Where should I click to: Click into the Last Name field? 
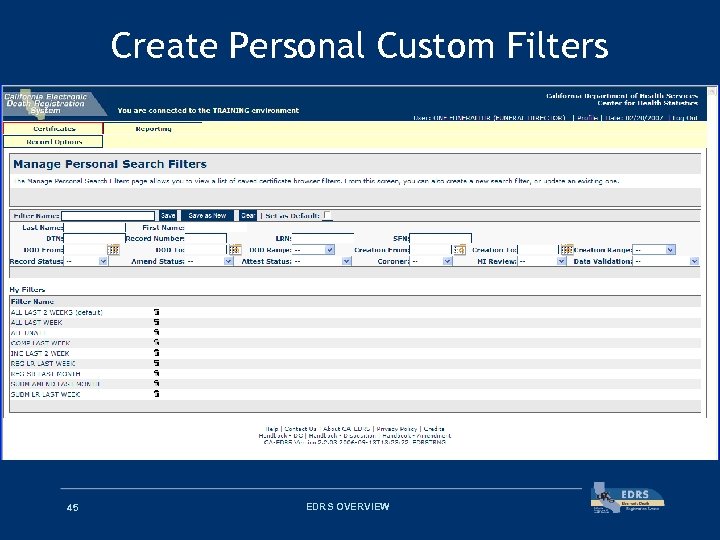click(94, 227)
